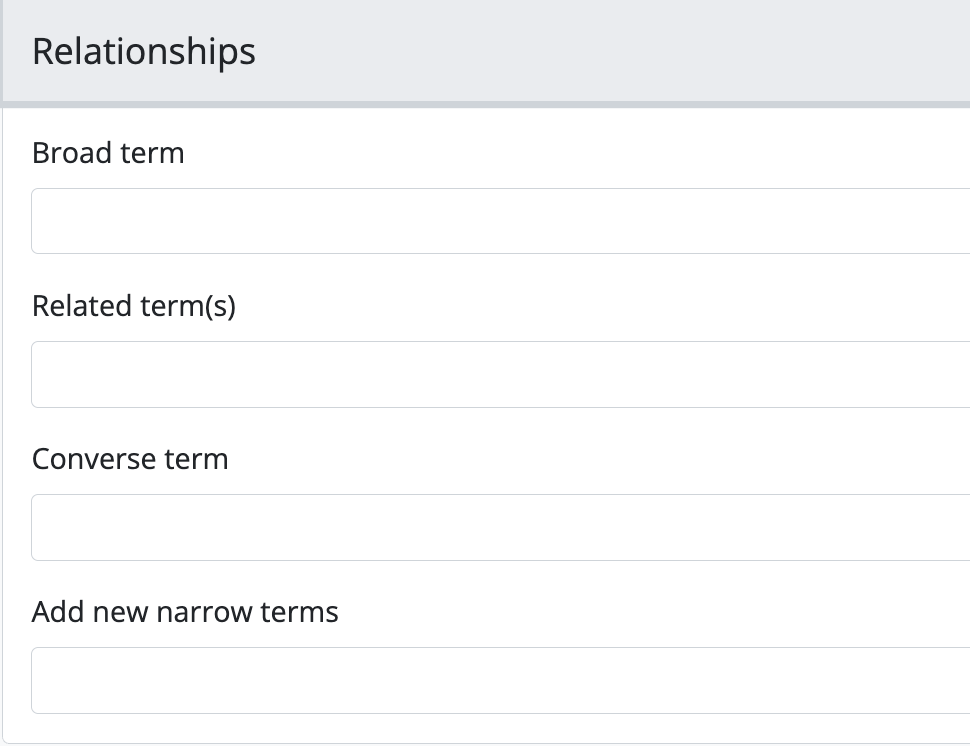Activate the Related term(s) autocomplete box
Image resolution: width=970 pixels, height=746 pixels.
pyautogui.click(x=500, y=374)
